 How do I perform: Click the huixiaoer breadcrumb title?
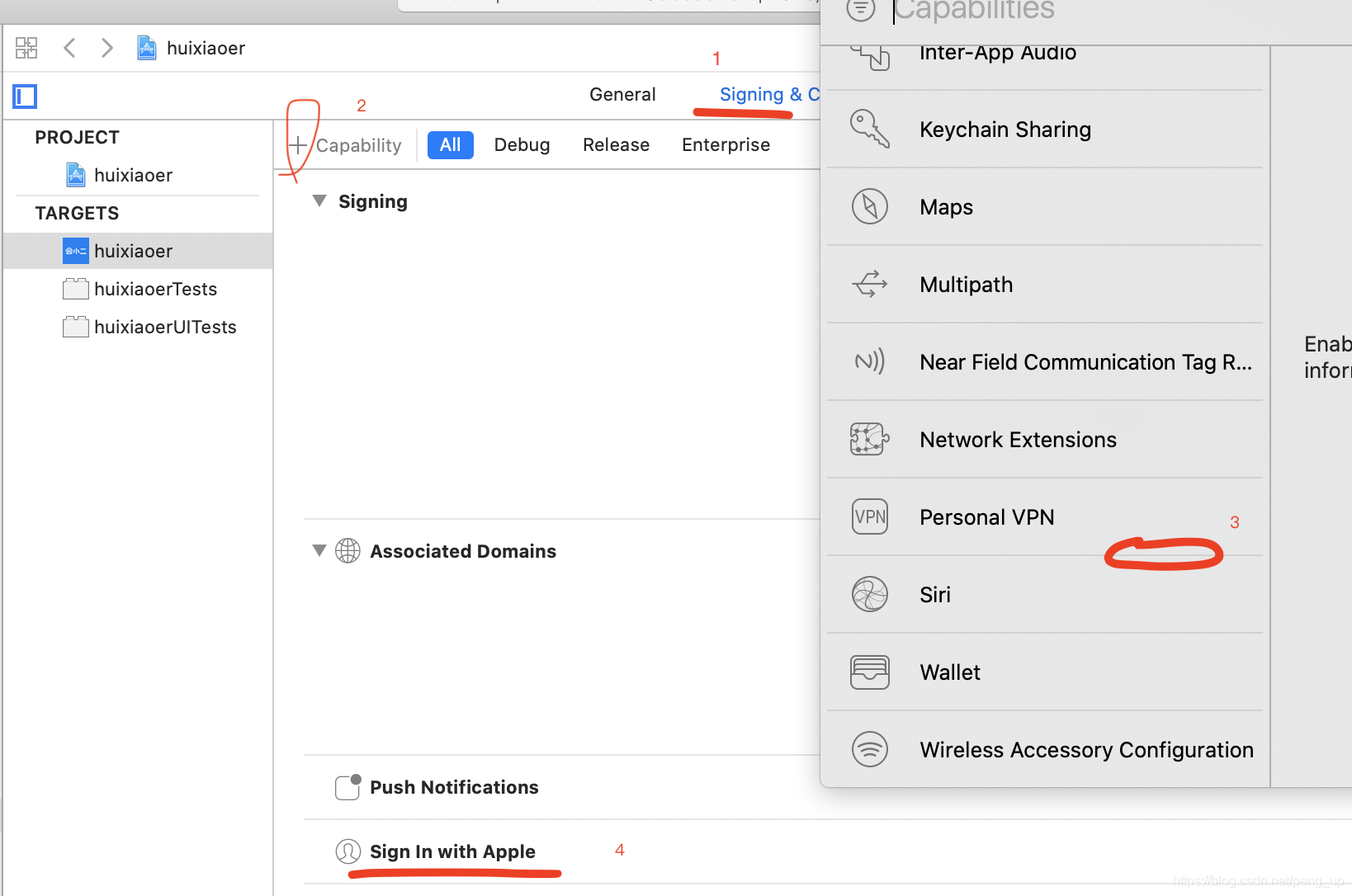point(206,48)
